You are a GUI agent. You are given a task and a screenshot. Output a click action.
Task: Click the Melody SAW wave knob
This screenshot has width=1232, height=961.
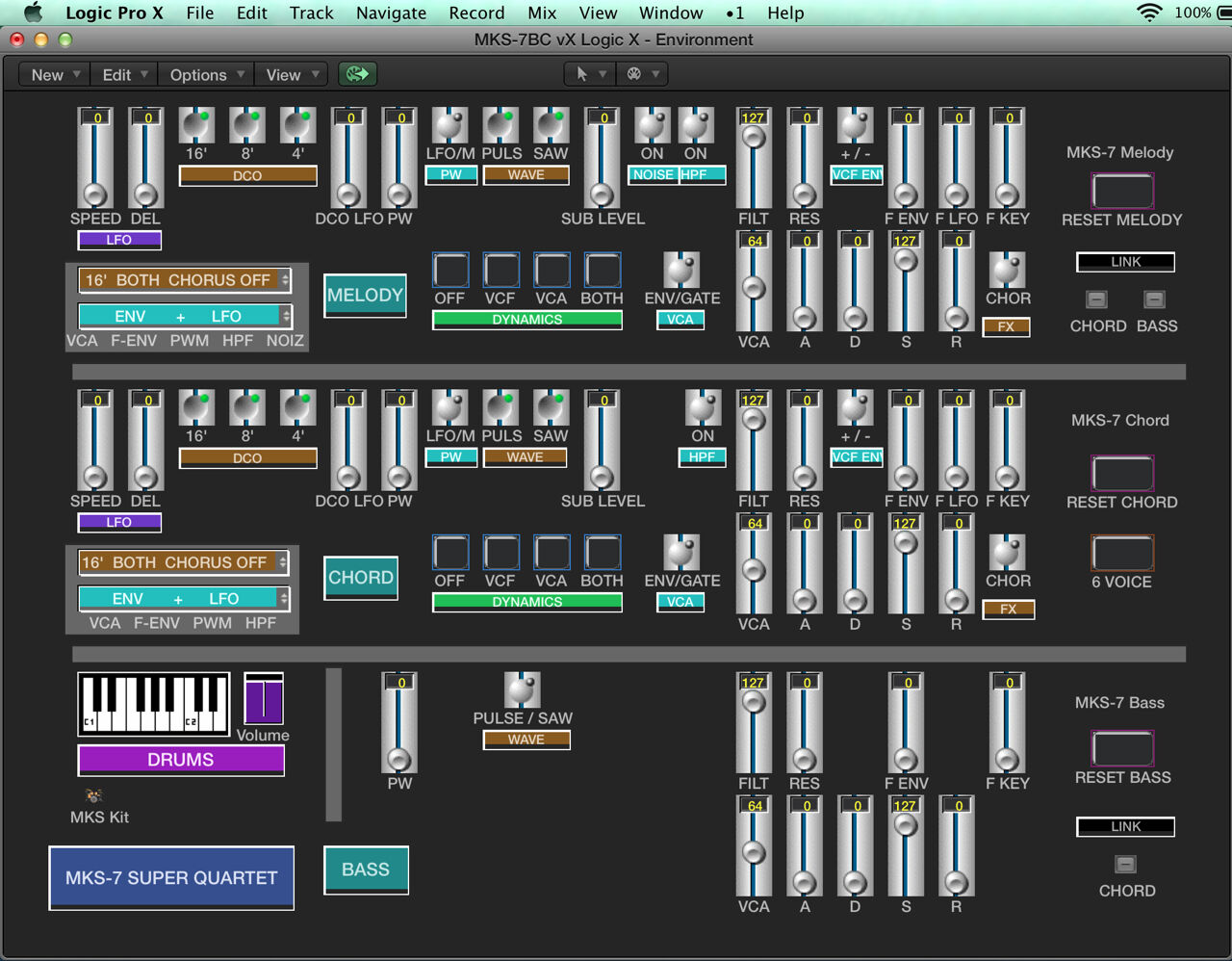point(551,126)
